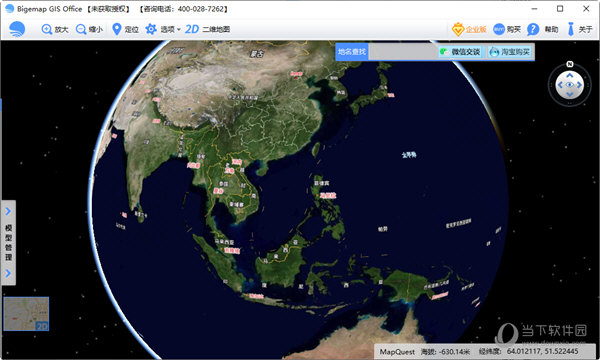Focus the place name search input field

403,52
